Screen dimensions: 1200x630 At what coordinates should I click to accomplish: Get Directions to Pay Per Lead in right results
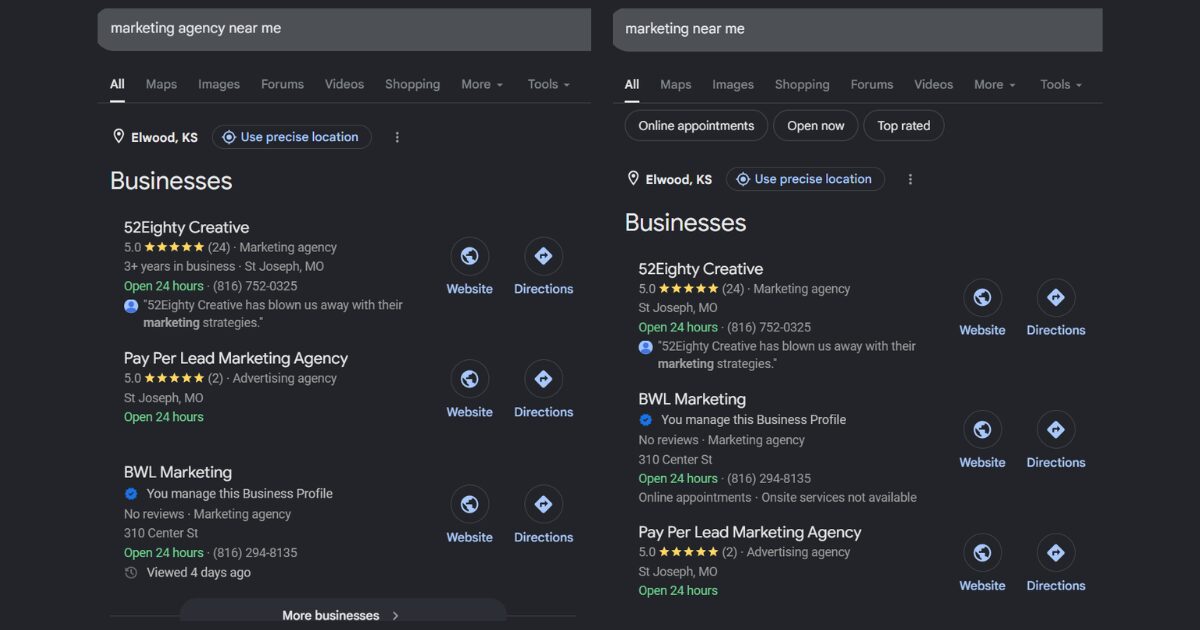tap(1056, 553)
